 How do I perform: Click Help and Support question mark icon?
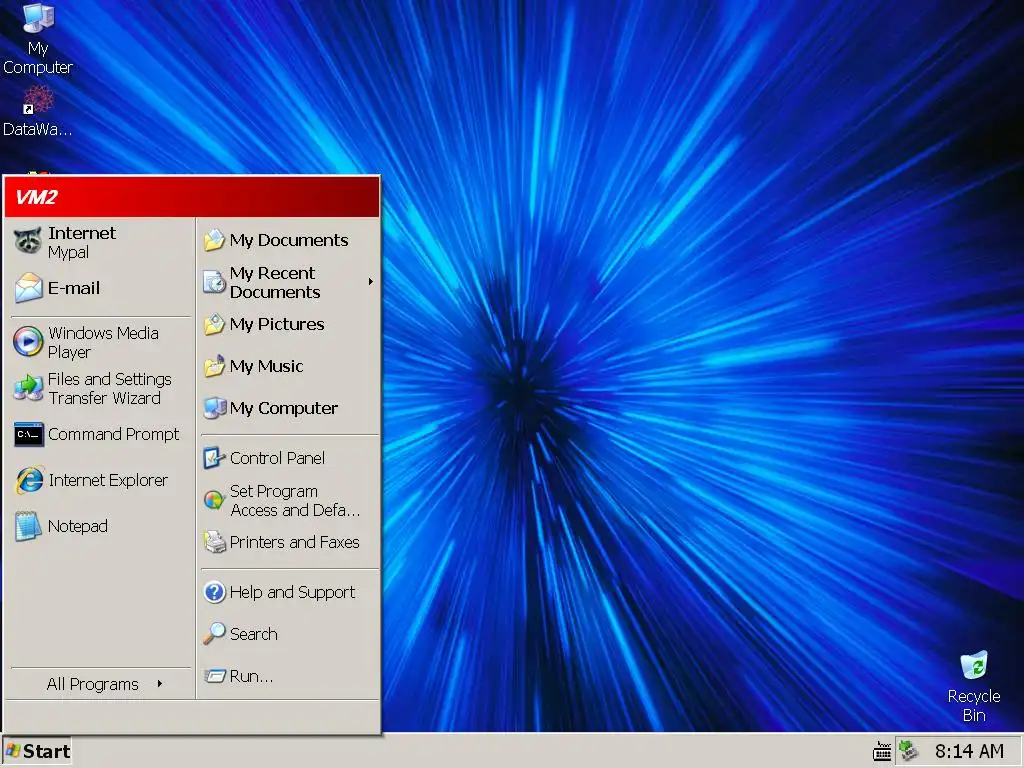click(x=214, y=592)
